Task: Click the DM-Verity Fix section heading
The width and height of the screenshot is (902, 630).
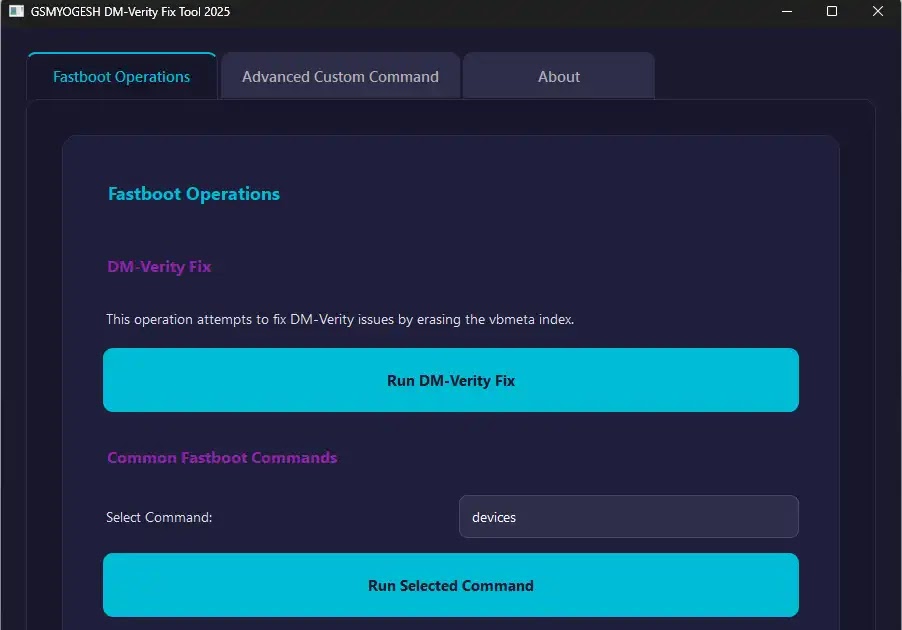Action: pos(159,266)
